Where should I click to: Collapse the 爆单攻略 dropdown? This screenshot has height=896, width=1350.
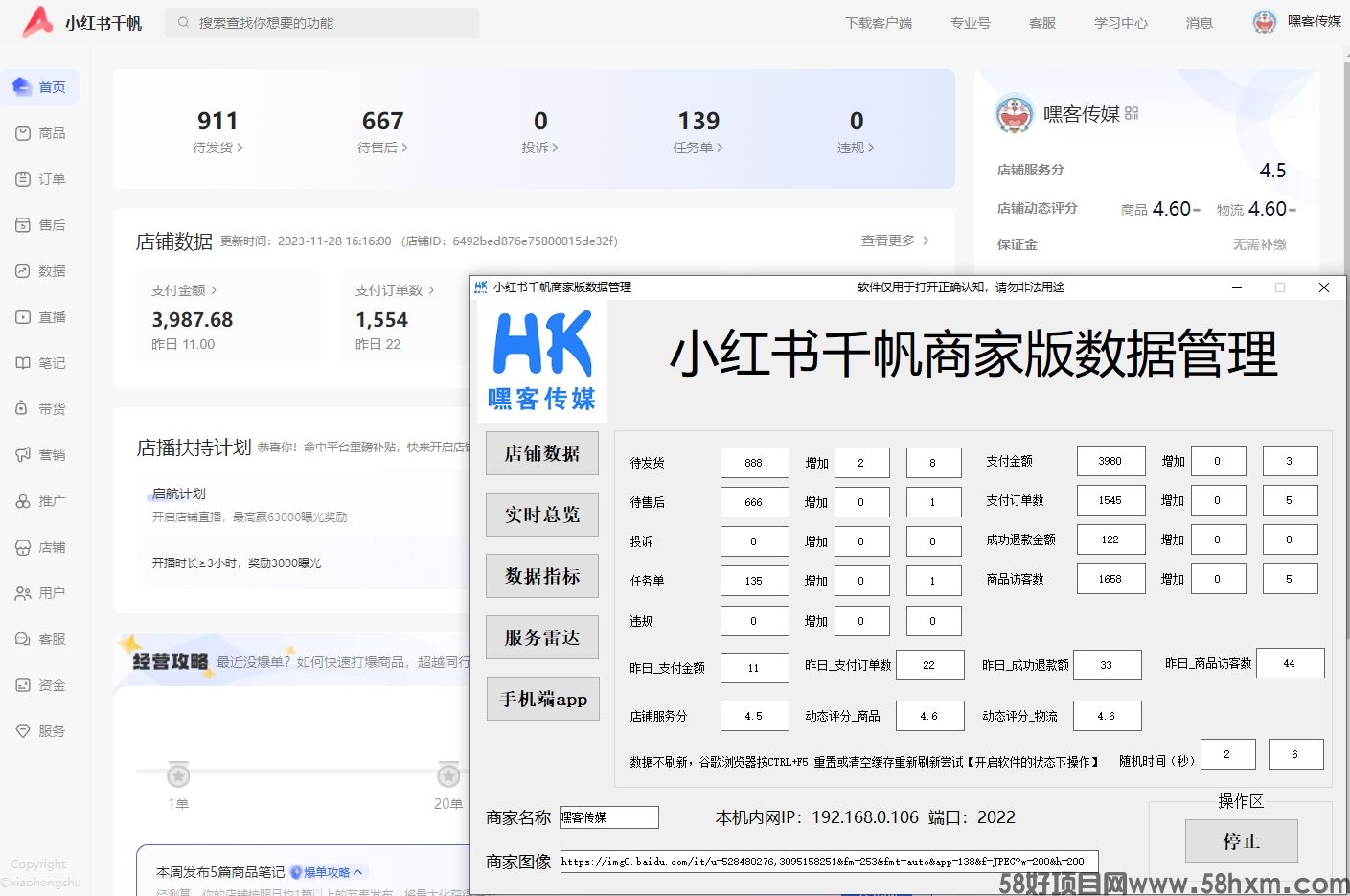[x=327, y=872]
